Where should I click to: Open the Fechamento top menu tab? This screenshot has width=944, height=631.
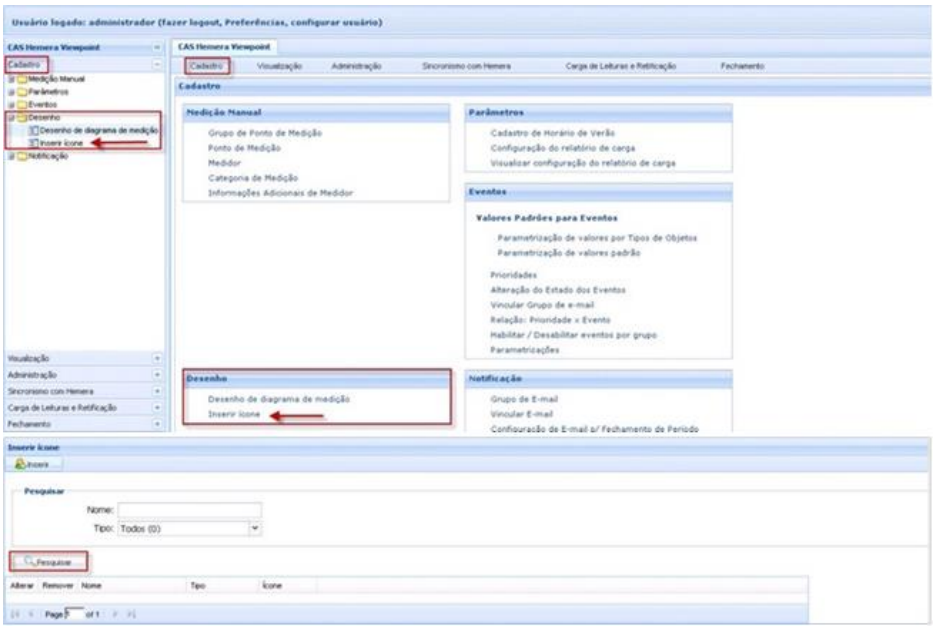tap(742, 65)
